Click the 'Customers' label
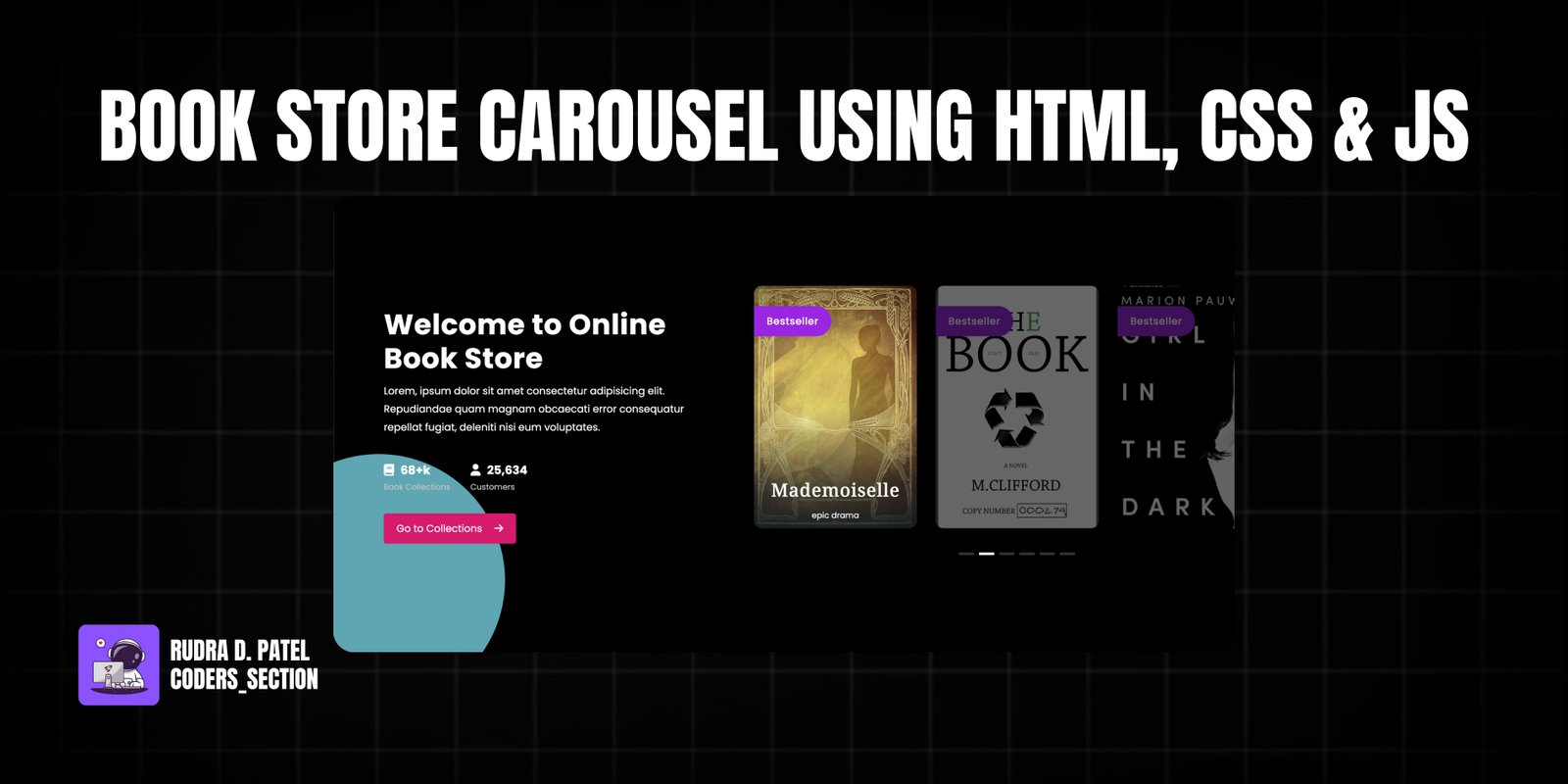Viewport: 1568px width, 784px height. click(x=492, y=487)
